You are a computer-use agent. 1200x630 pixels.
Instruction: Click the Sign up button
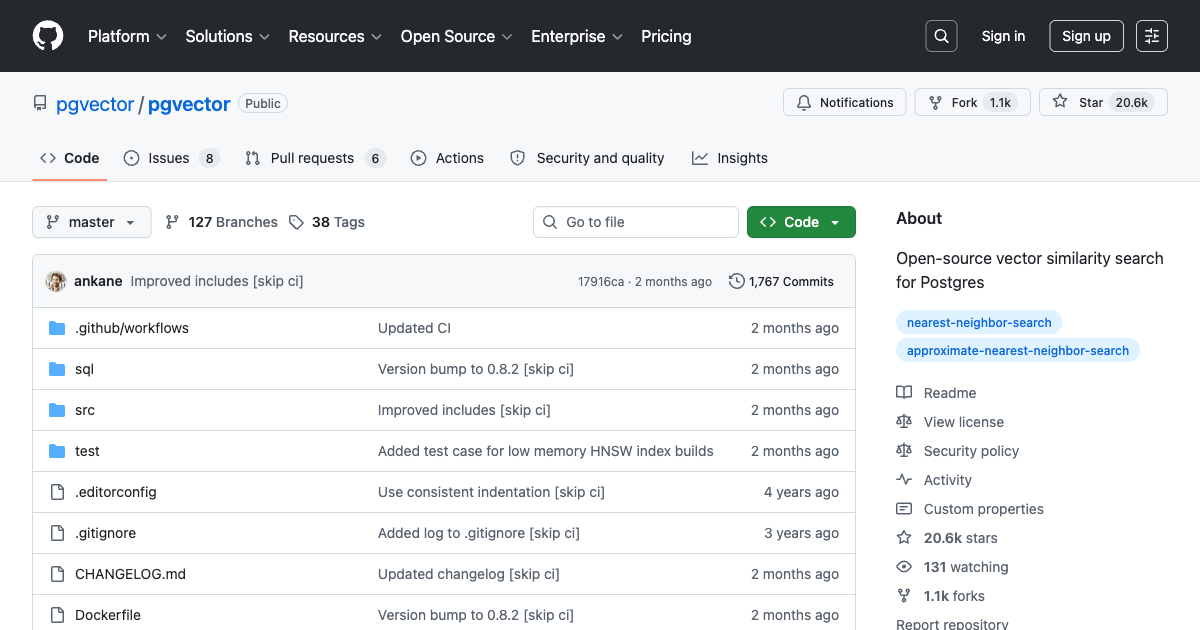[1086, 36]
